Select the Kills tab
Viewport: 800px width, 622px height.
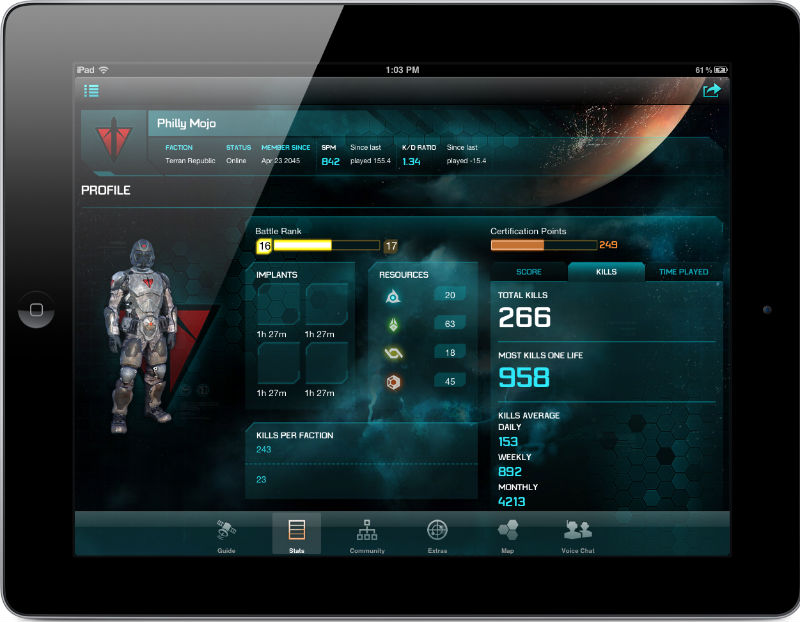[606, 272]
